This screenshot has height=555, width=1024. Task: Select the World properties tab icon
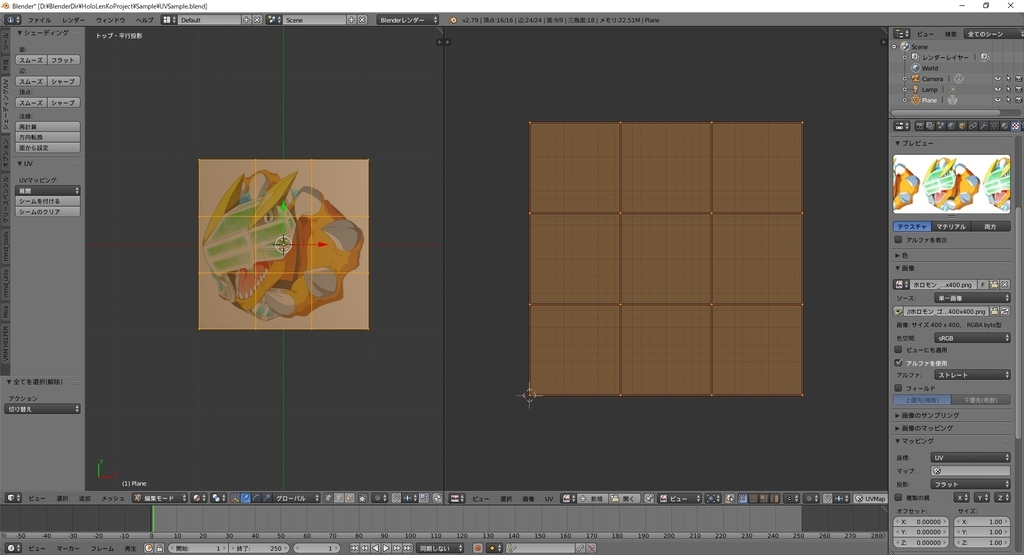tap(952, 126)
